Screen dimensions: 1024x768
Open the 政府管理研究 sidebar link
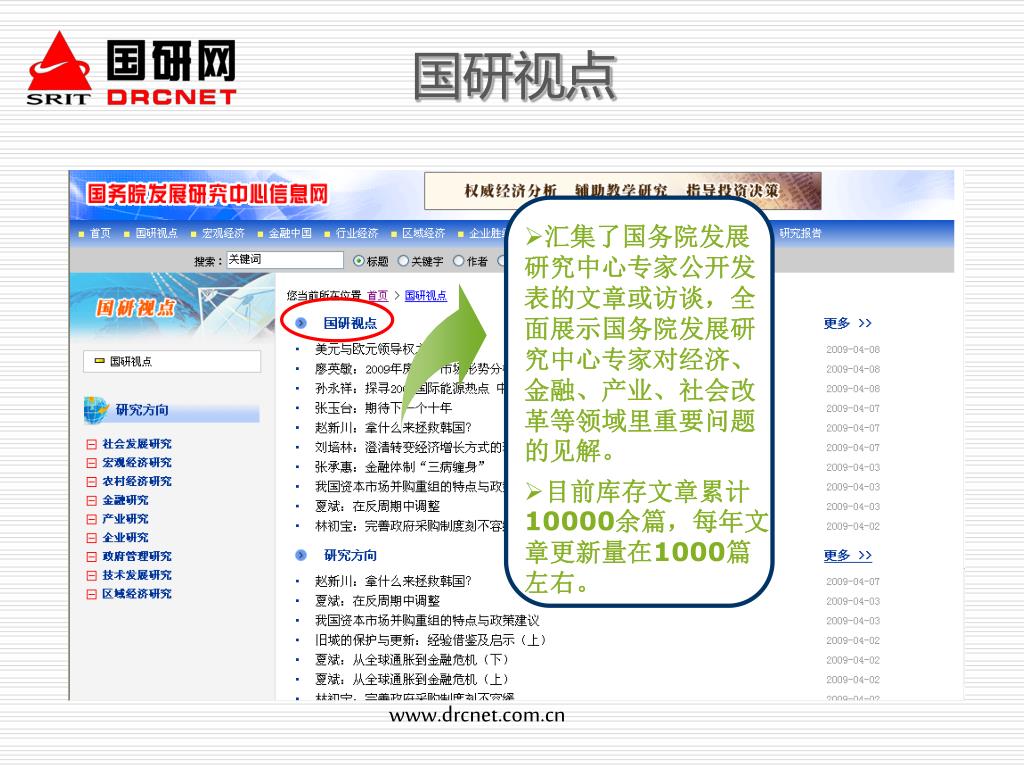(x=136, y=557)
